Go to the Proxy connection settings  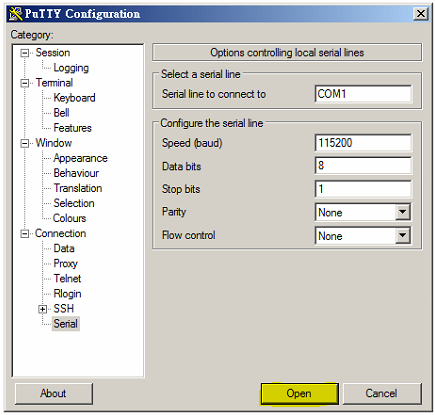pyautogui.click(x=65, y=264)
